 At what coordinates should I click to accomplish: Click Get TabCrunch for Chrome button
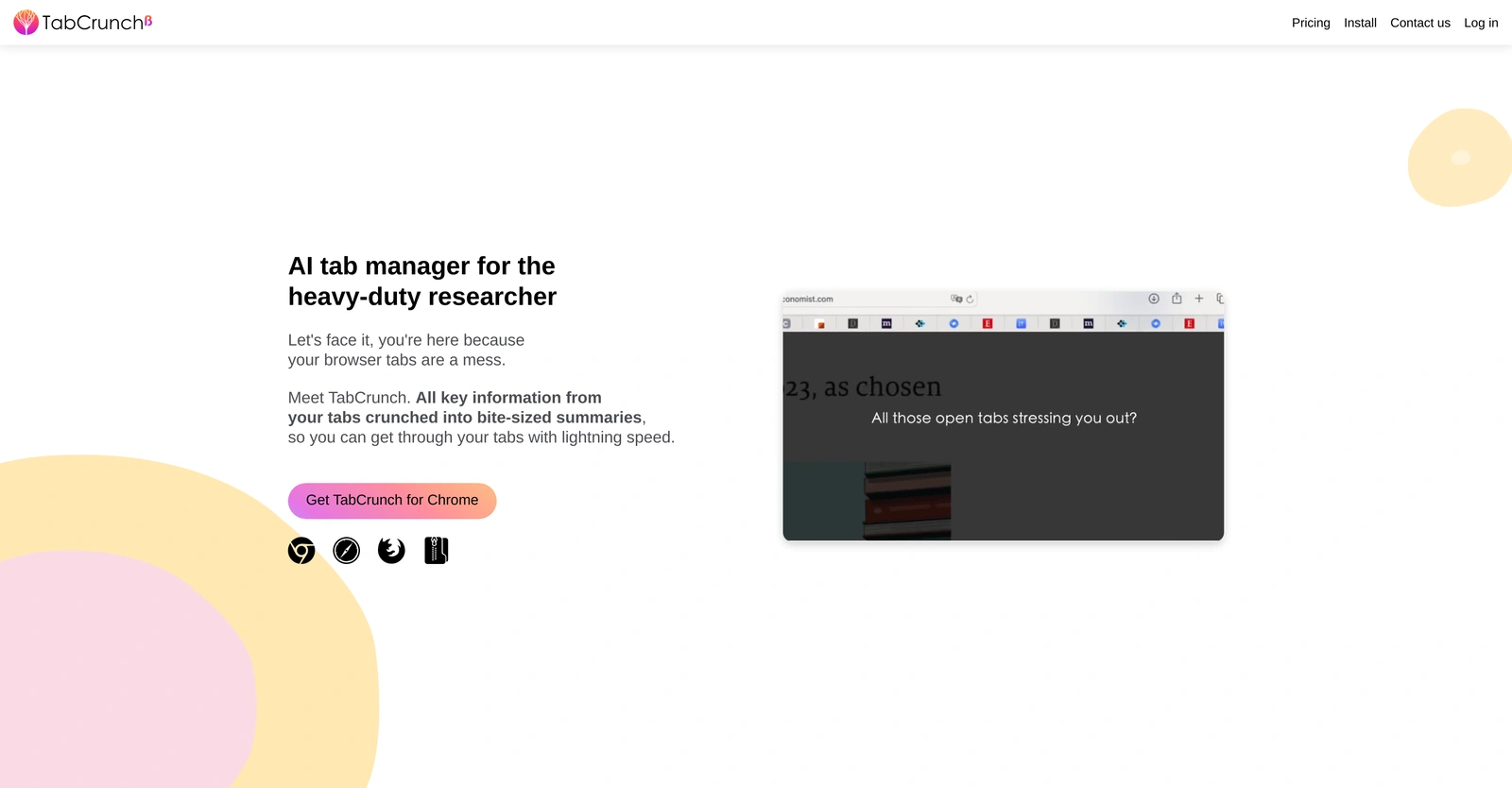coord(392,501)
